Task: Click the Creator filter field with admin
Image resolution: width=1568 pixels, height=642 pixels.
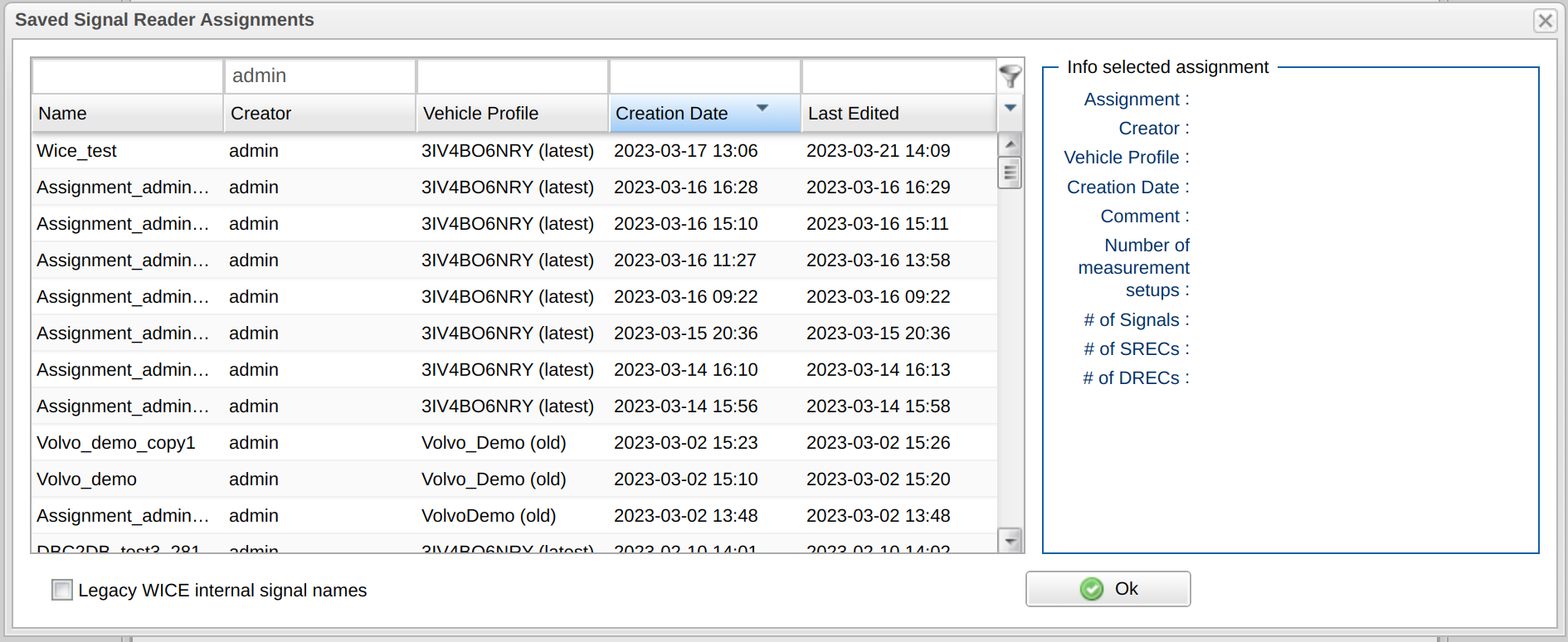Action: pyautogui.click(x=319, y=76)
